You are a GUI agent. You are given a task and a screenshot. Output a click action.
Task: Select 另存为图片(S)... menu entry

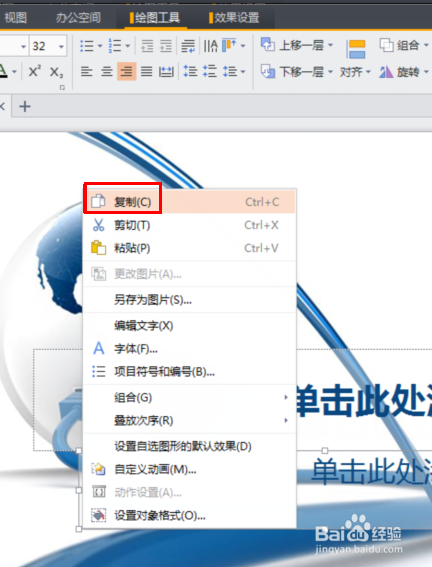tap(189, 300)
